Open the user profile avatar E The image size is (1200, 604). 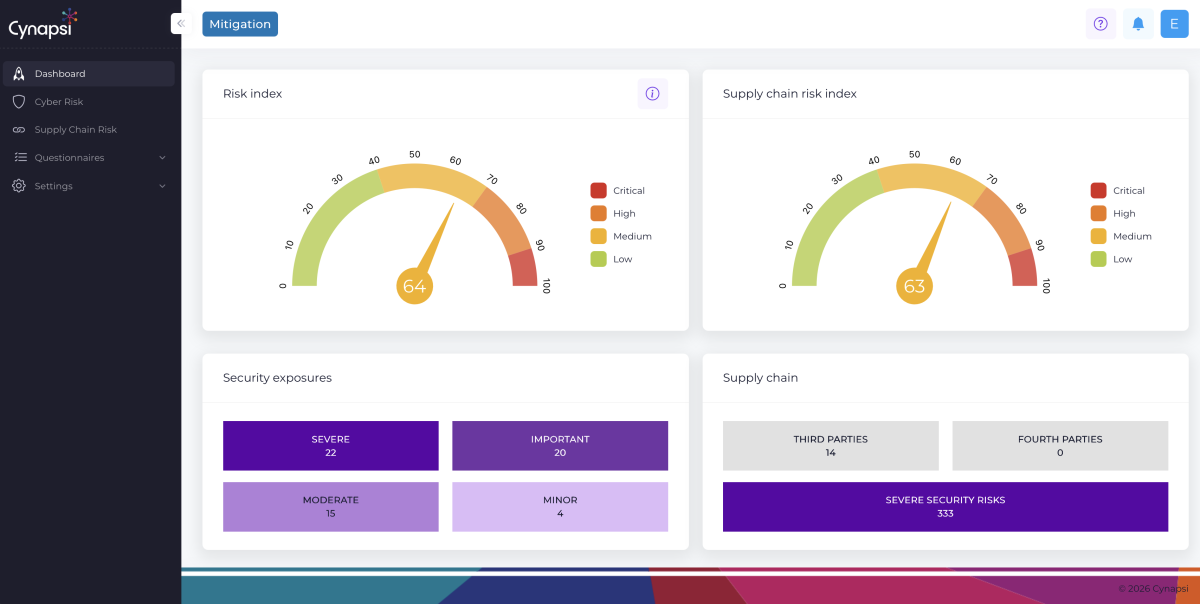(x=1174, y=24)
